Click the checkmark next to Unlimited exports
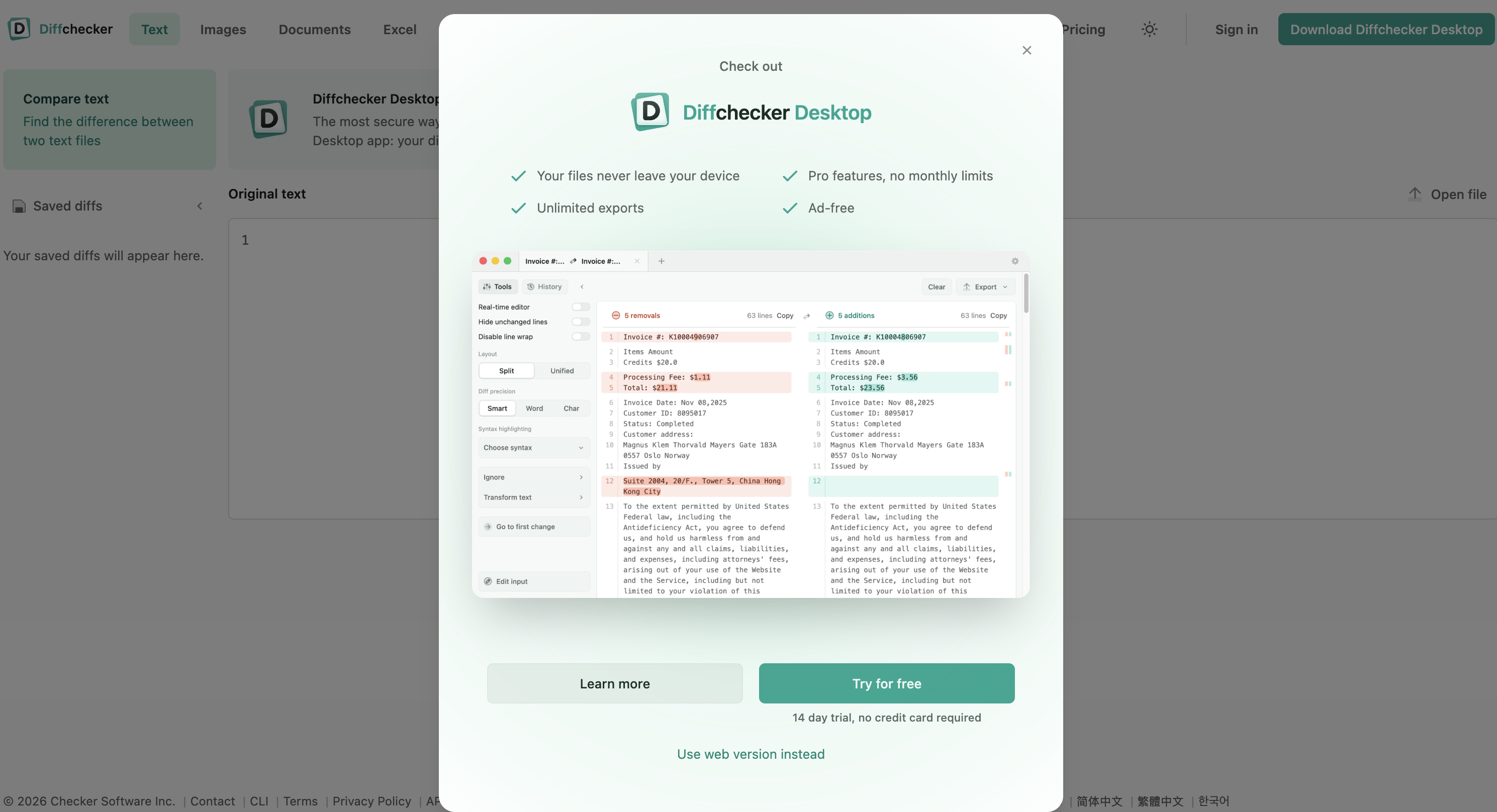Image resolution: width=1497 pixels, height=812 pixels. [x=518, y=208]
